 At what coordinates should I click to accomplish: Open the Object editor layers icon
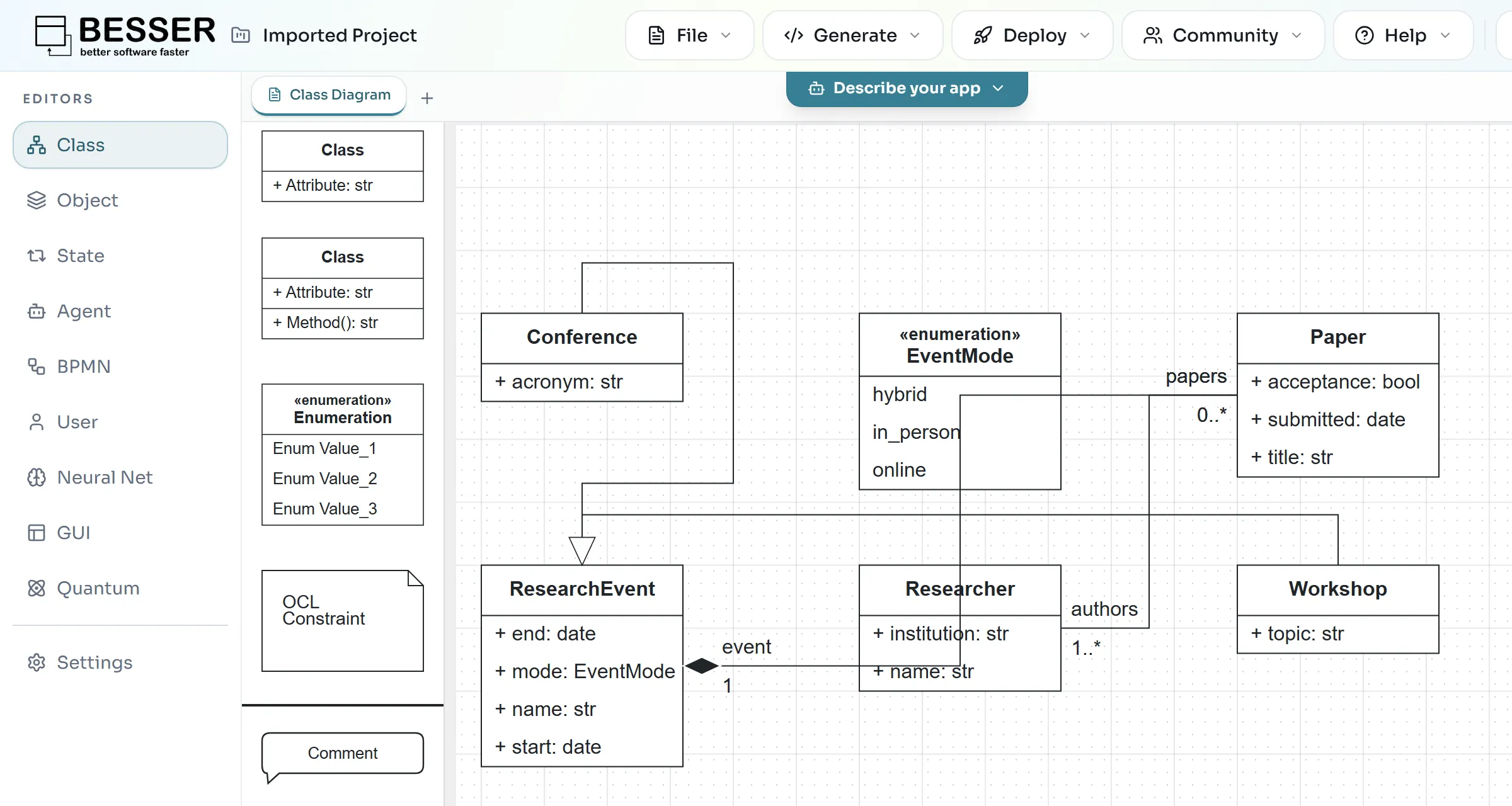(37, 200)
